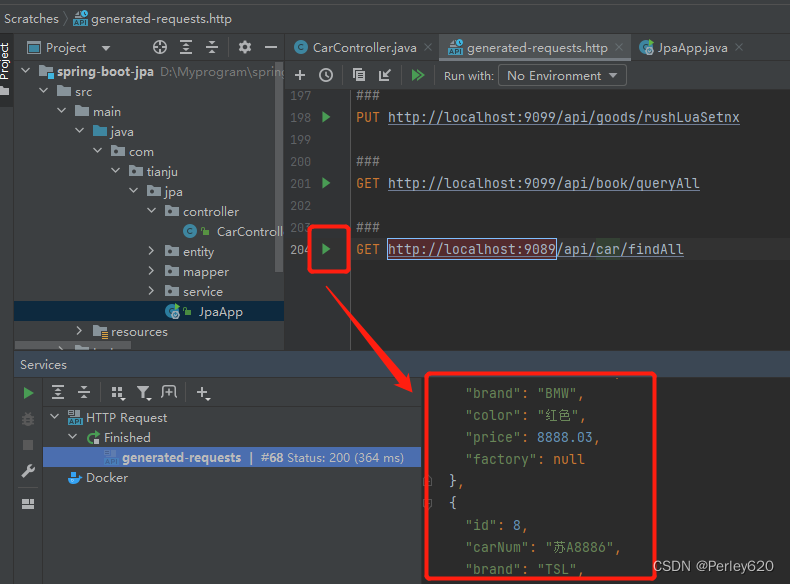
Task: Open the Project view dropdown arrow
Action: (x=106, y=48)
